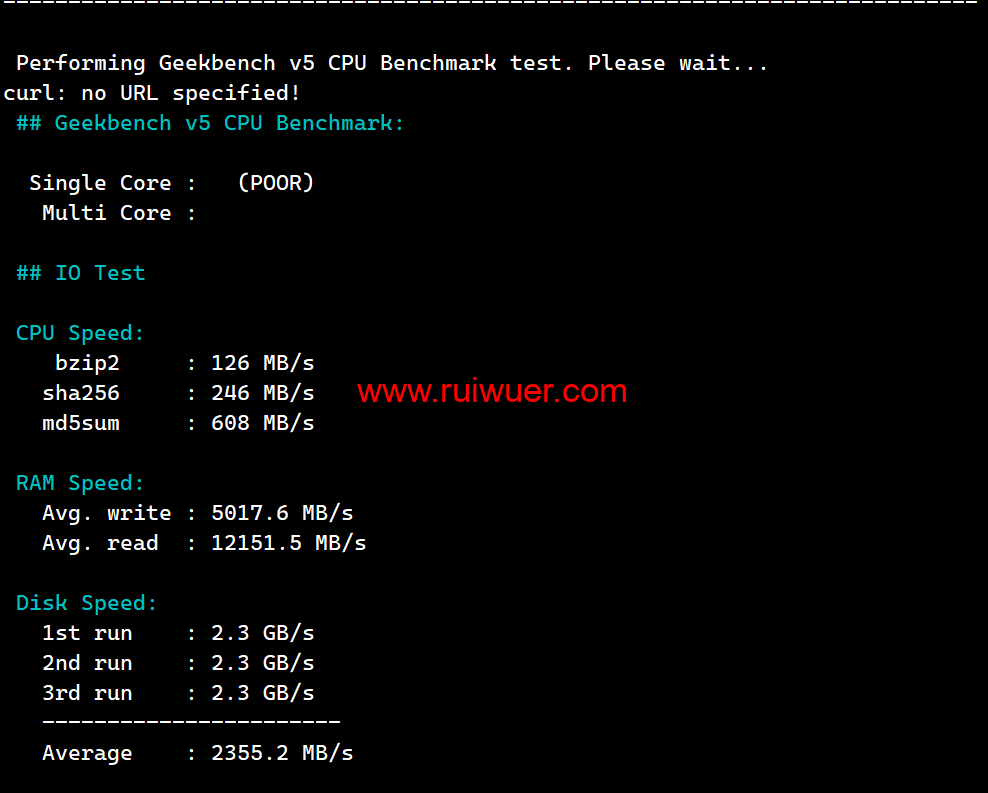This screenshot has height=793, width=988.
Task: Click the "Single Core" label
Action: pos(100,183)
